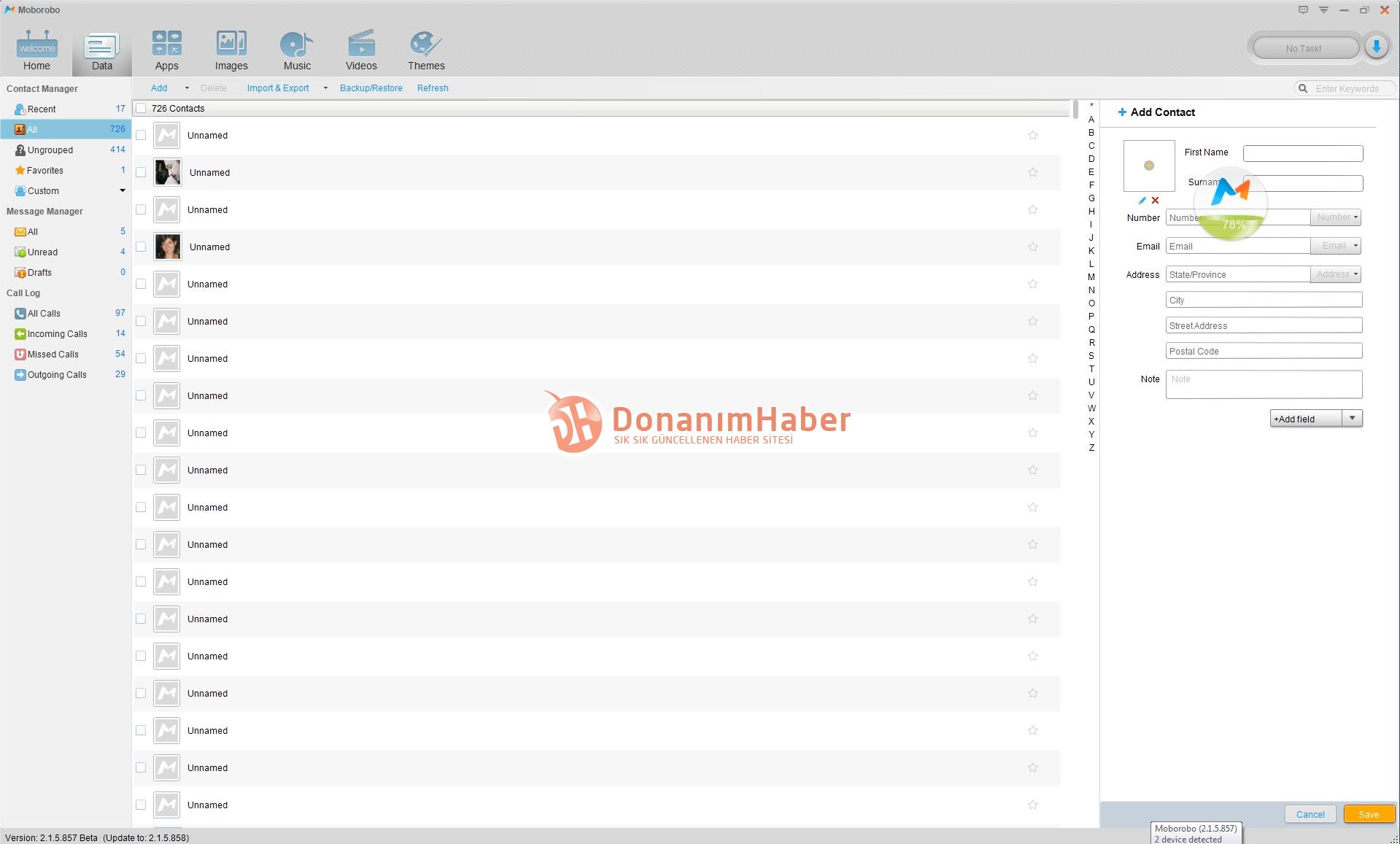Click Backup/Restore link
The height and width of the screenshot is (844, 1400).
371,88
